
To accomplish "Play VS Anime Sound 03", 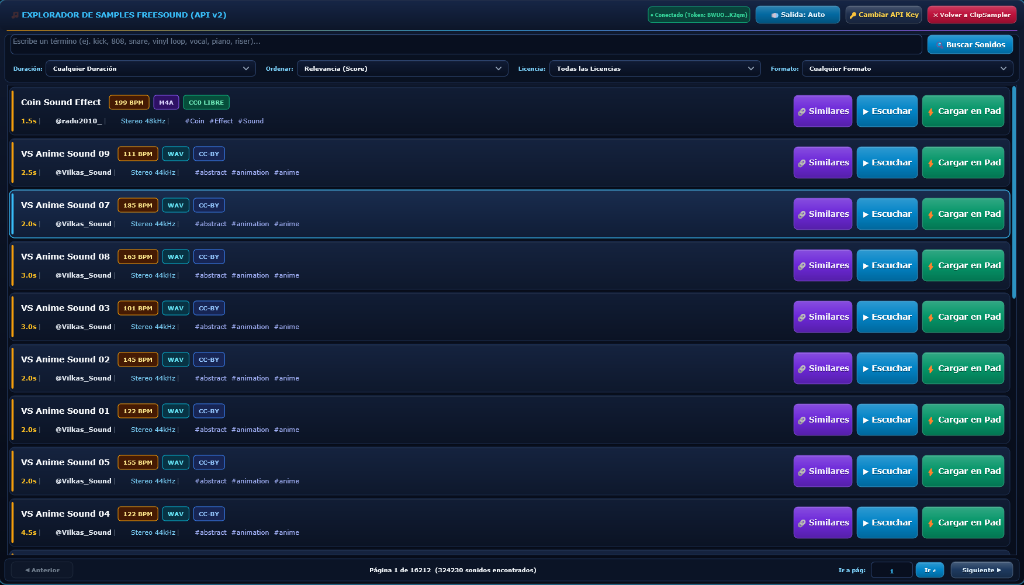I will pyautogui.click(x=887, y=317).
